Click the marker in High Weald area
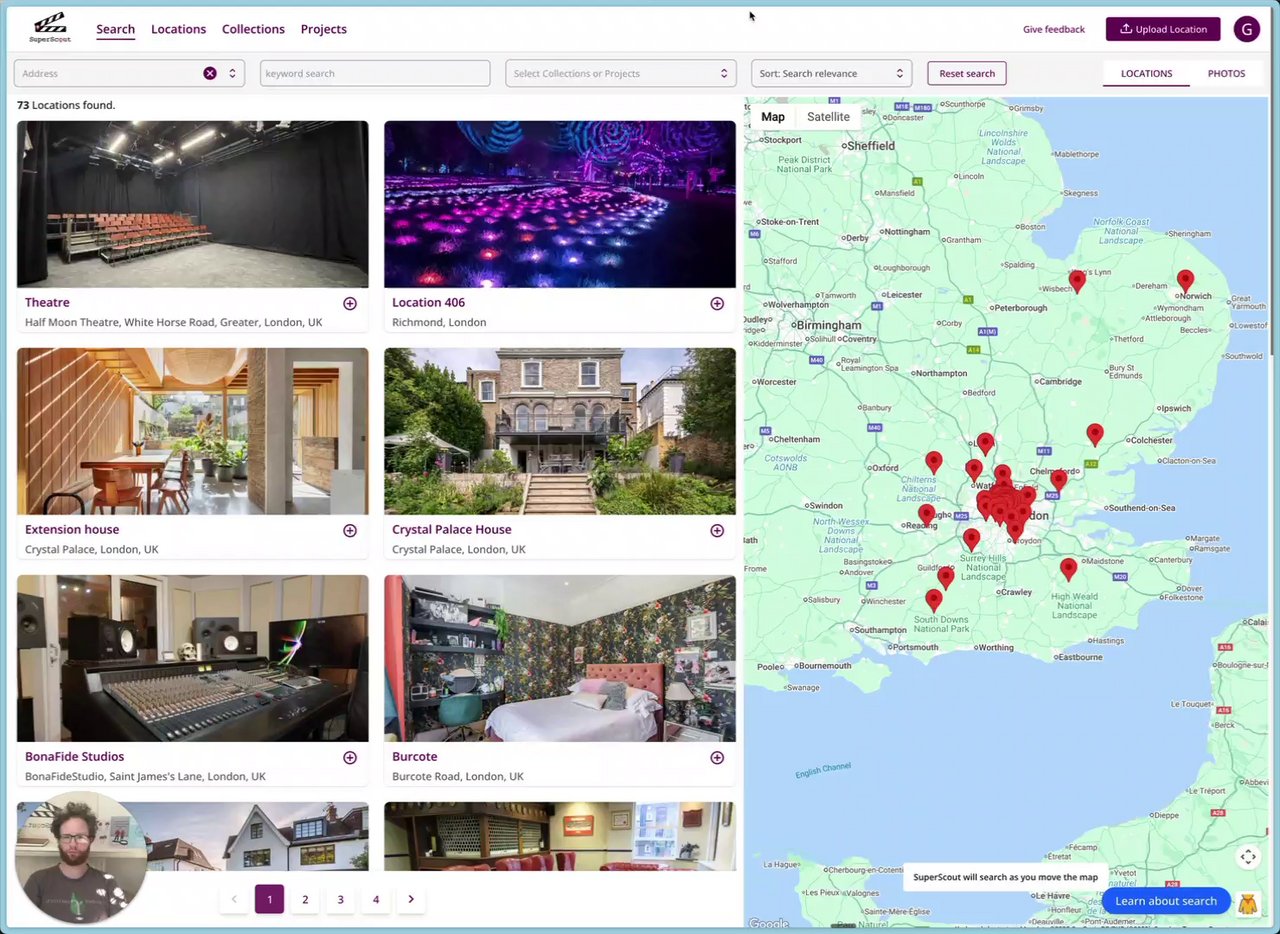Screen dimensions: 1280x934 [x=1068, y=570]
